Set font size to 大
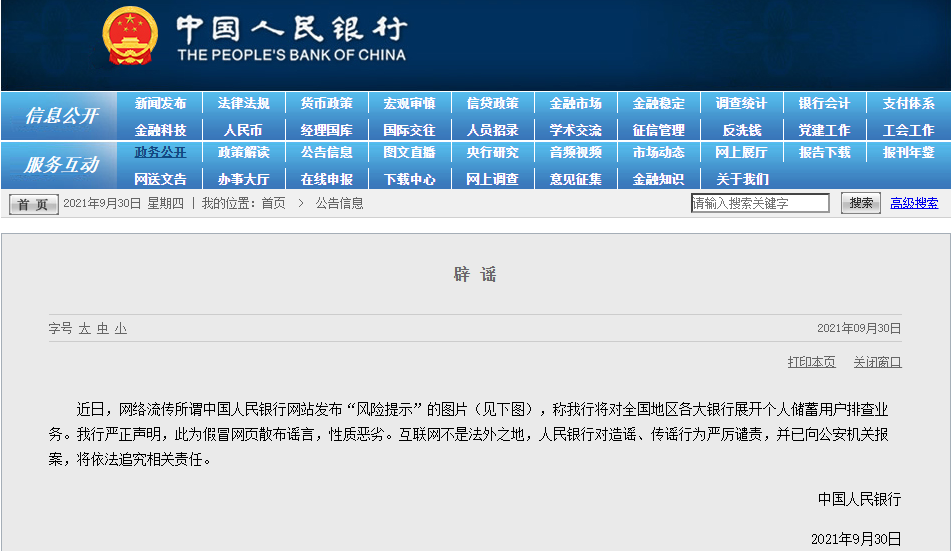This screenshot has width=952, height=551. tap(84, 328)
